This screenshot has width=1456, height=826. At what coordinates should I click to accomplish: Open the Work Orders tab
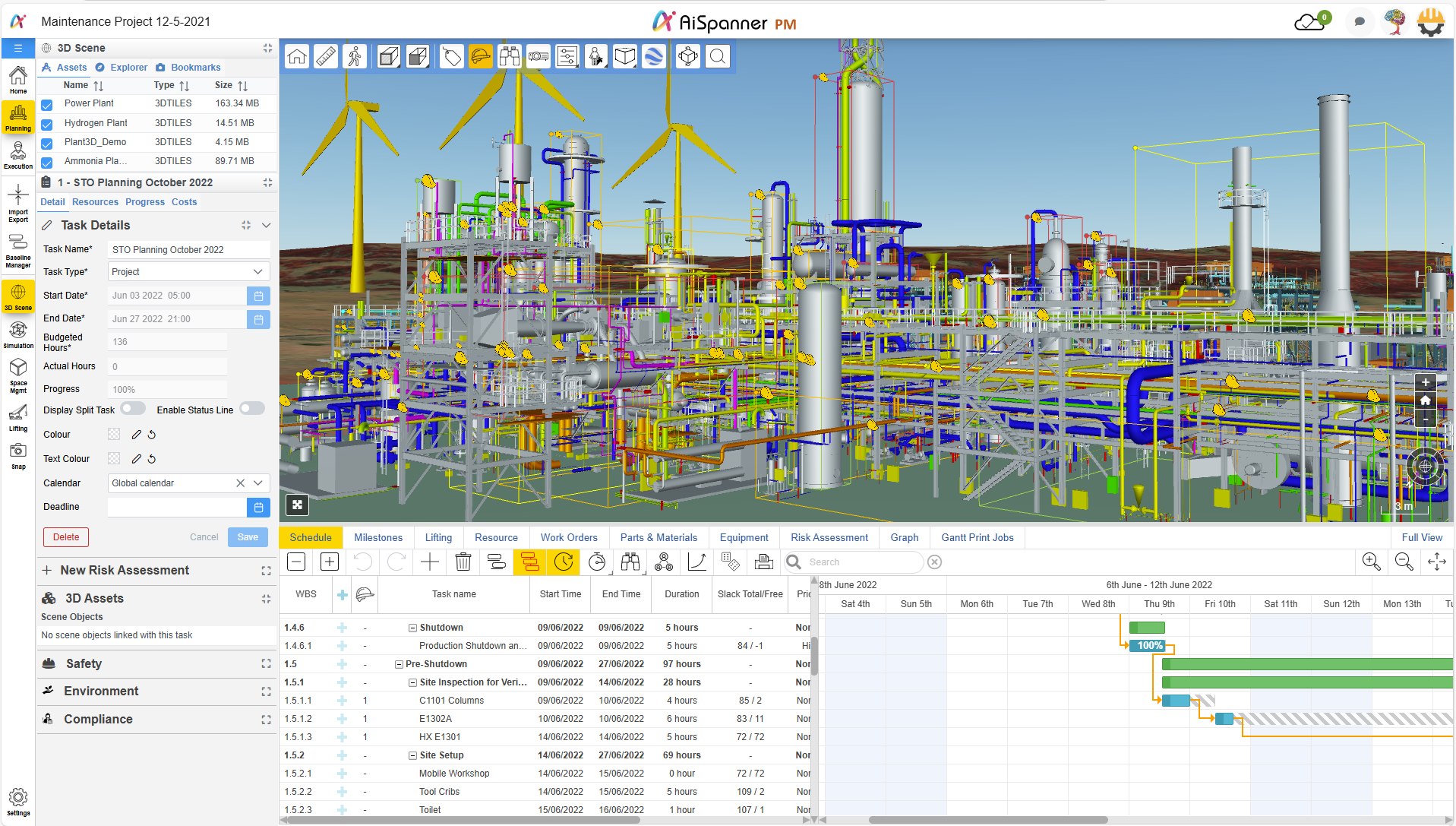coord(569,538)
